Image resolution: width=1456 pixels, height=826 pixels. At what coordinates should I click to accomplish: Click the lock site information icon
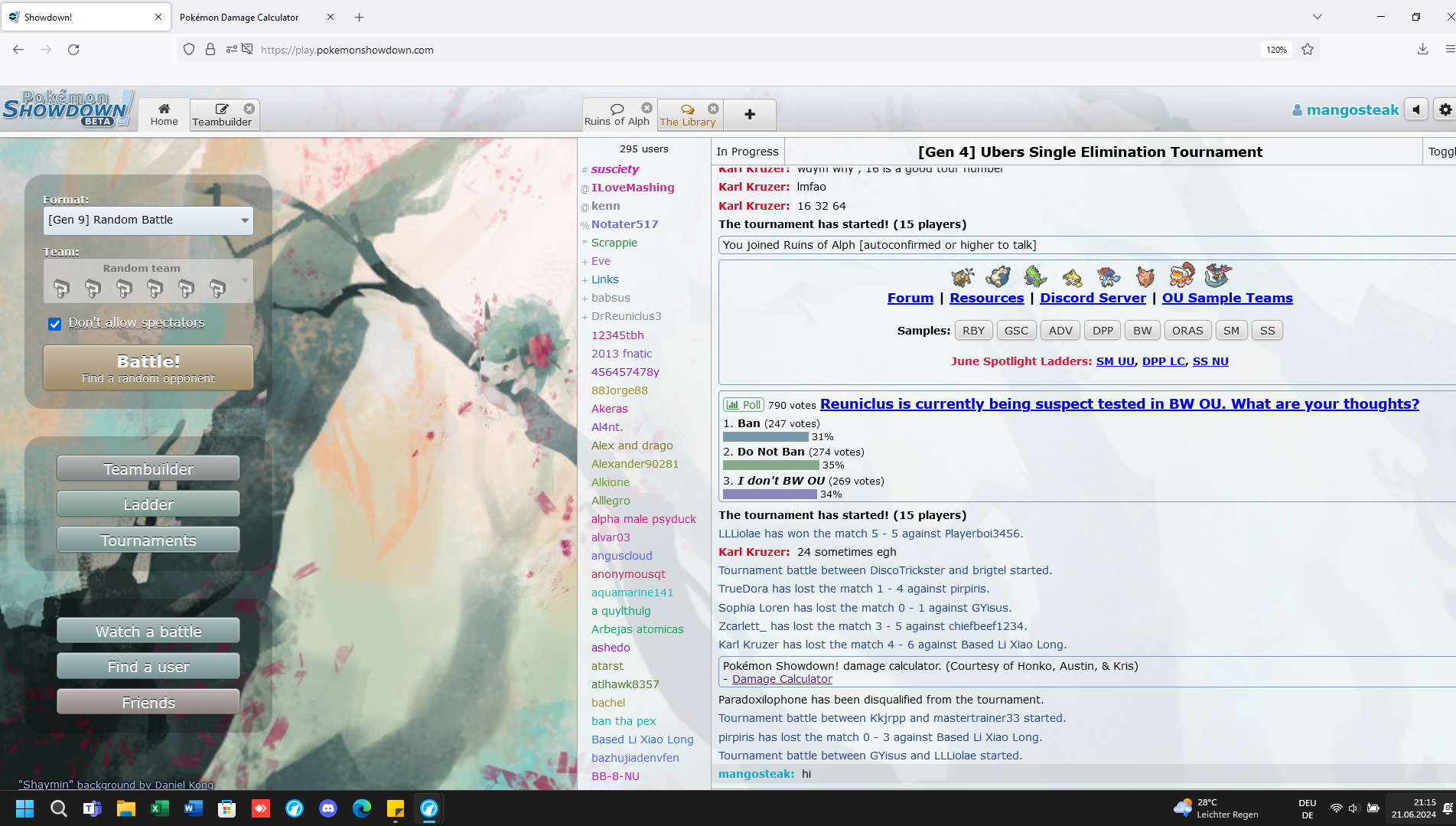click(x=210, y=50)
